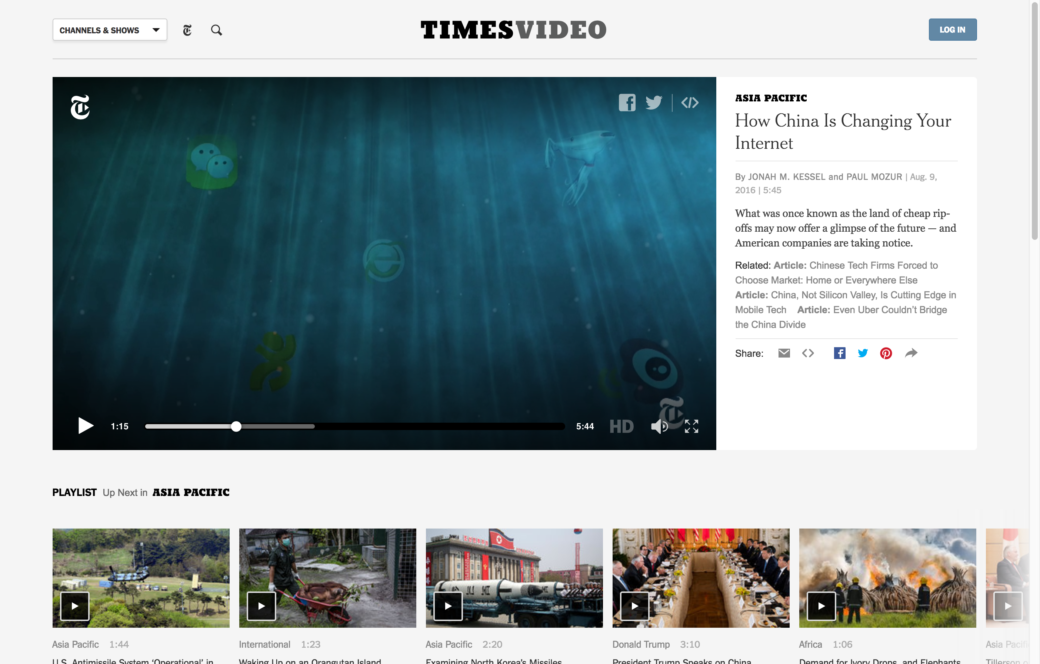Share video via Twitter icon on player

tap(654, 102)
